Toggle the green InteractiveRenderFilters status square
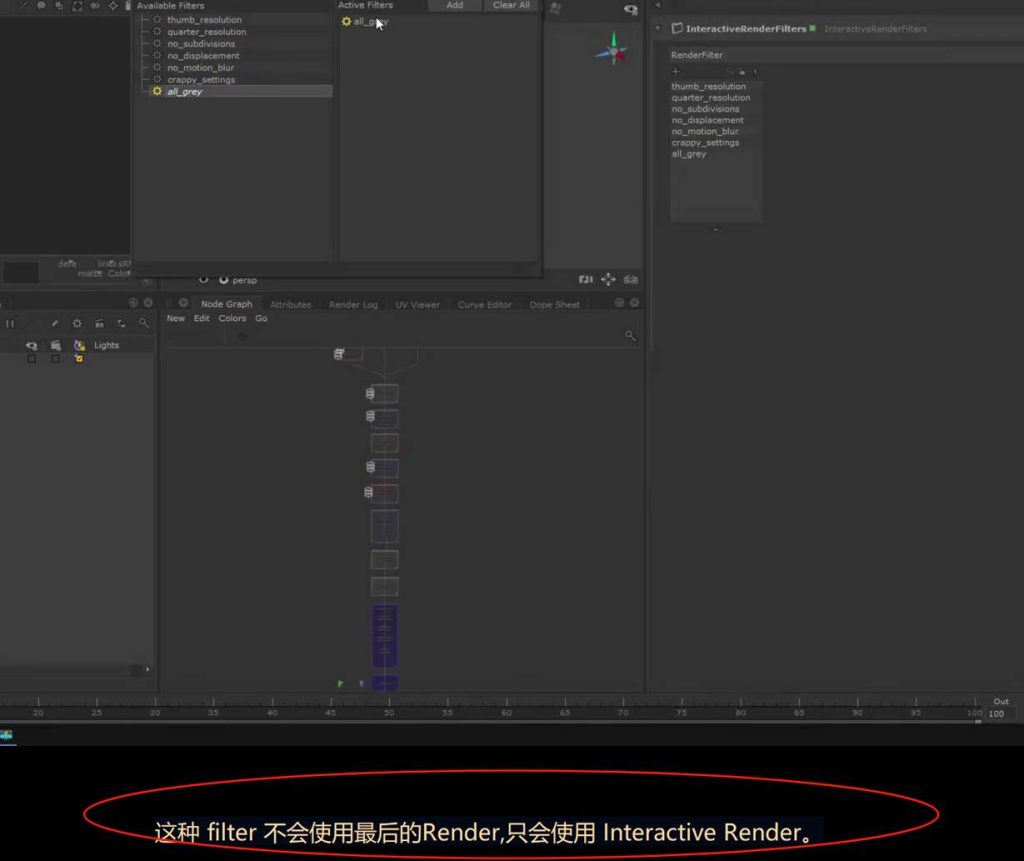This screenshot has height=861, width=1024. coord(812,28)
